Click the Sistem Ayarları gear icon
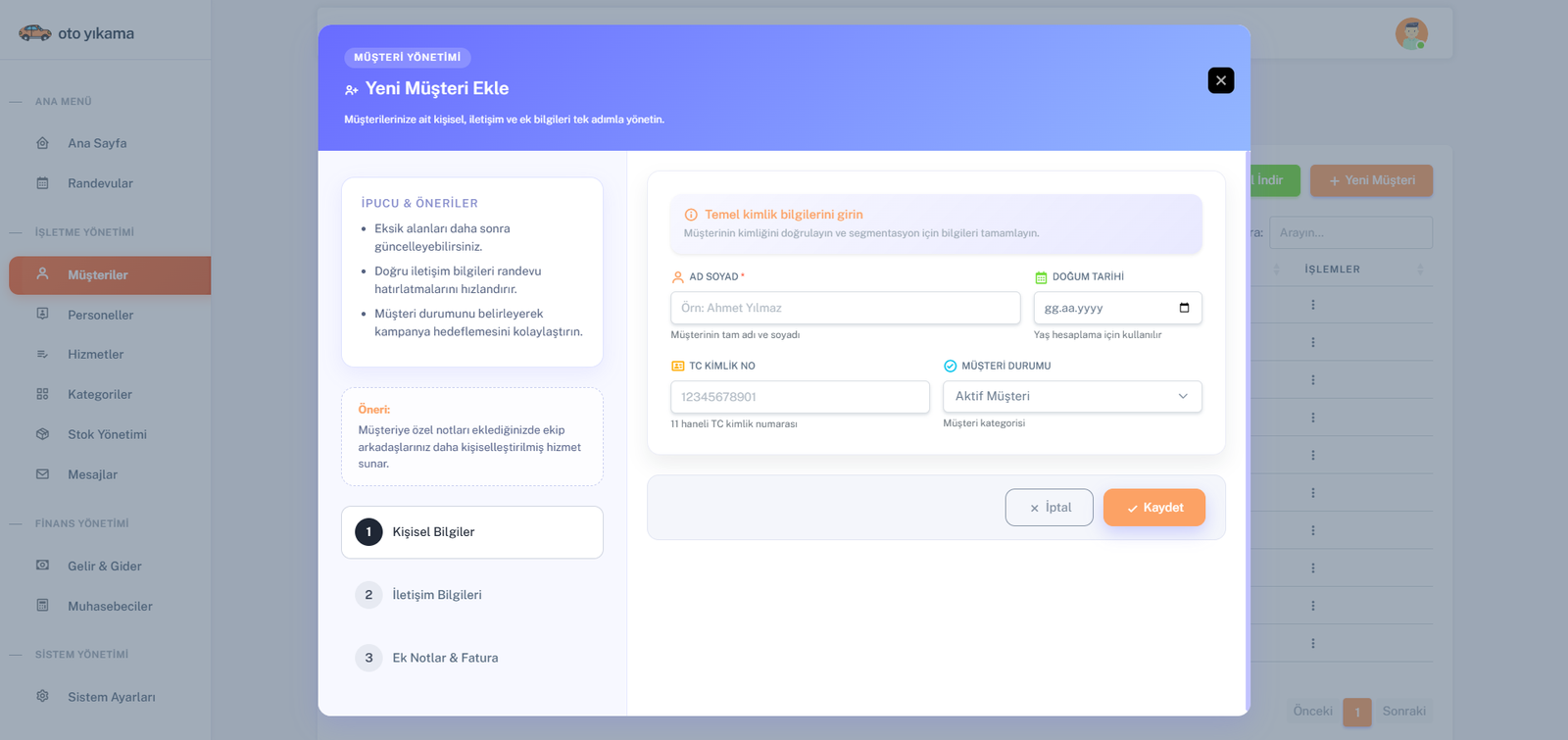The height and width of the screenshot is (740, 1568). 42,697
